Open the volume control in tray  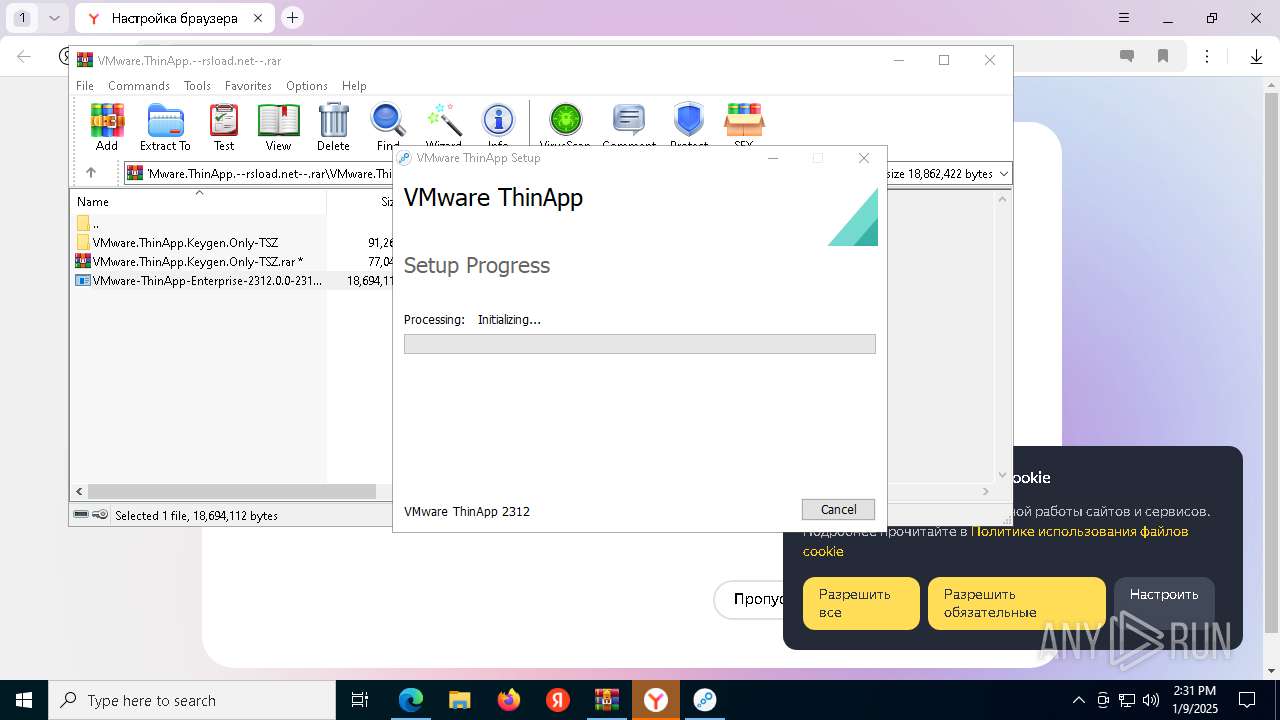point(1151,700)
